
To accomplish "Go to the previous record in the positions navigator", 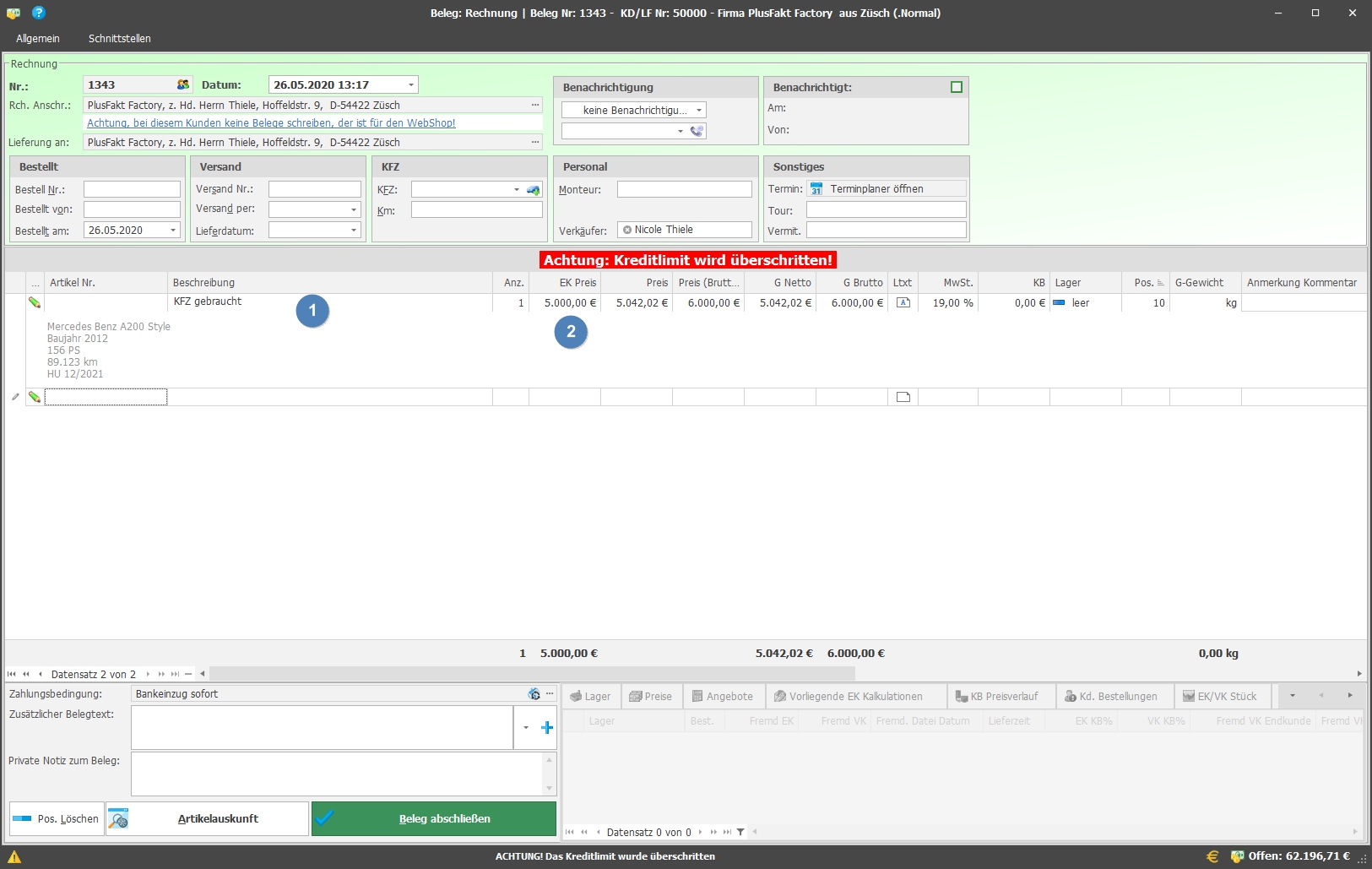I will point(41,674).
